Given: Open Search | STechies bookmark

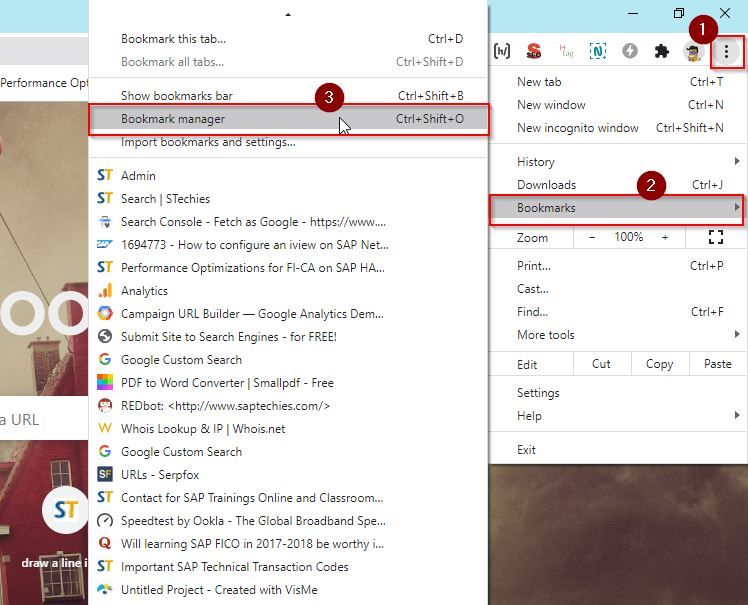Looking at the screenshot, I should pyautogui.click(x=288, y=198).
